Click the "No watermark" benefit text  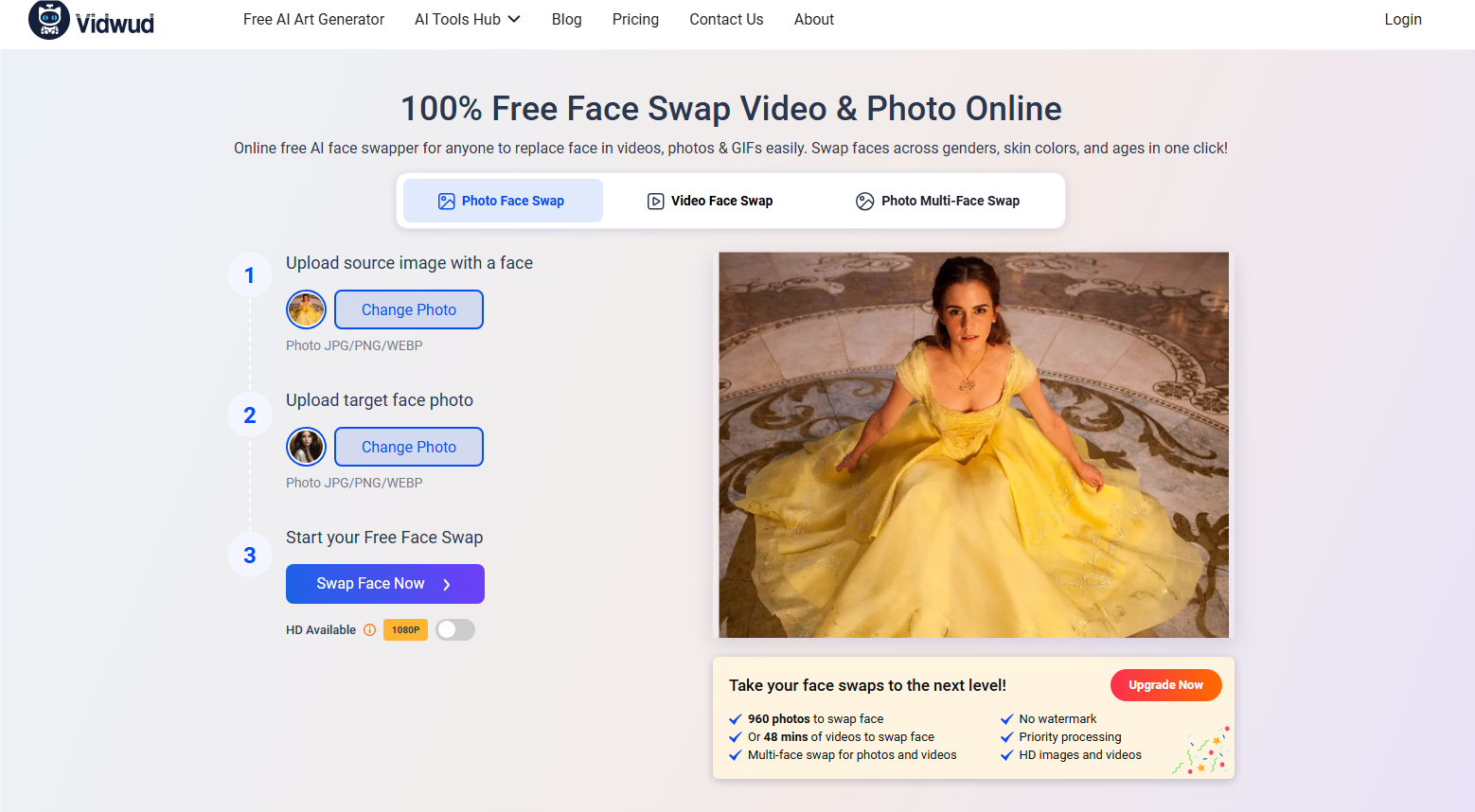(1057, 719)
